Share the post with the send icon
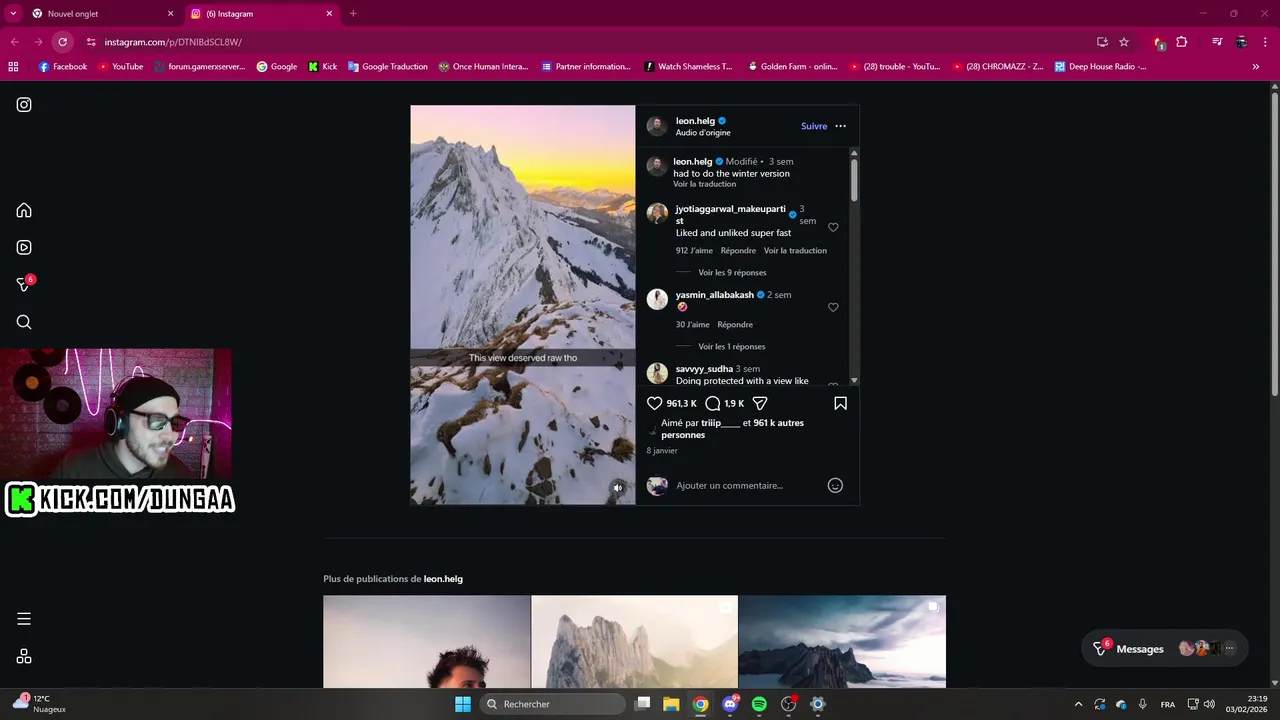This screenshot has width=1280, height=720. 760,403
